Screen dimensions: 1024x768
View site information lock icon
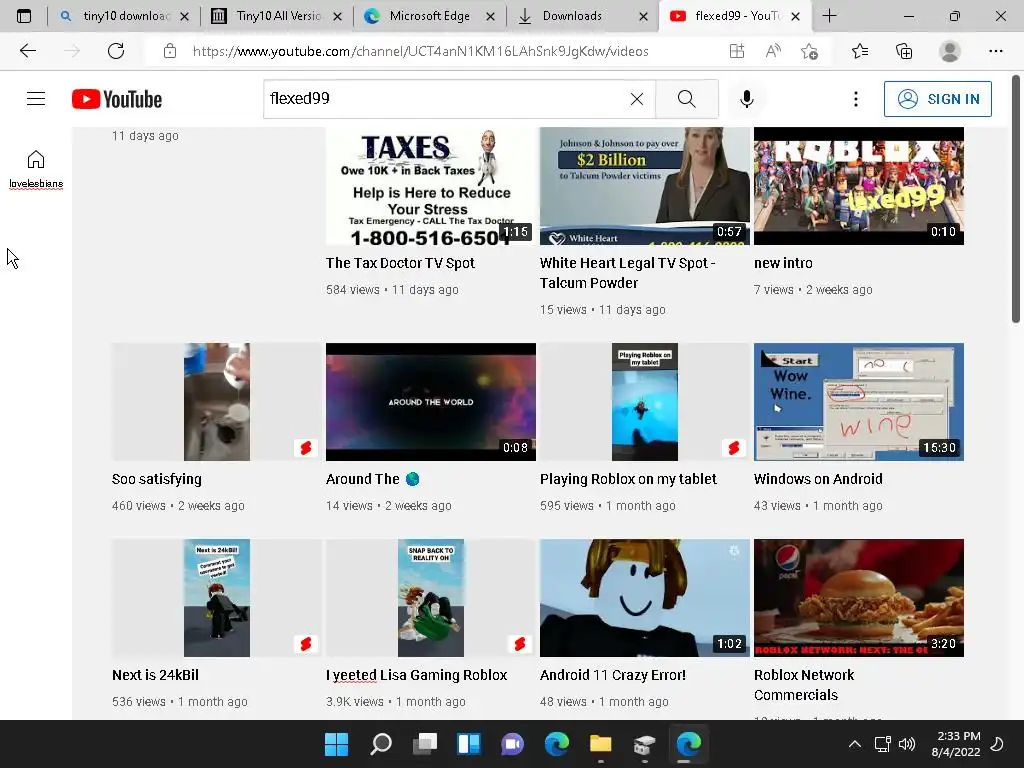(x=170, y=51)
